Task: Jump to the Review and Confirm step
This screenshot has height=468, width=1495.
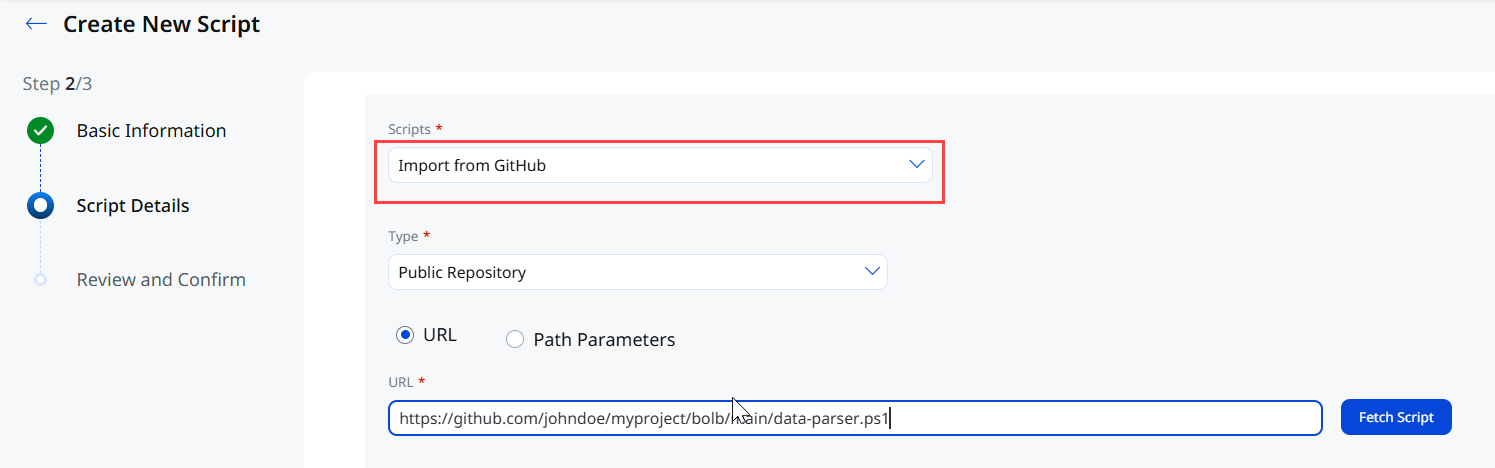Action: (x=161, y=280)
